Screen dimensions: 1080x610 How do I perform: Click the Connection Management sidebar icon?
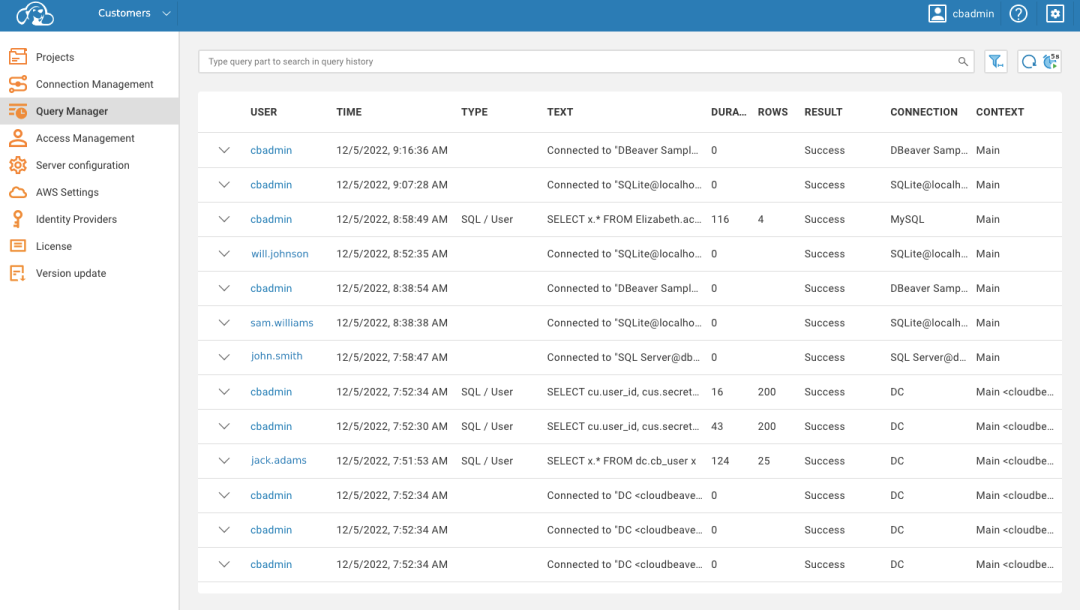18,84
